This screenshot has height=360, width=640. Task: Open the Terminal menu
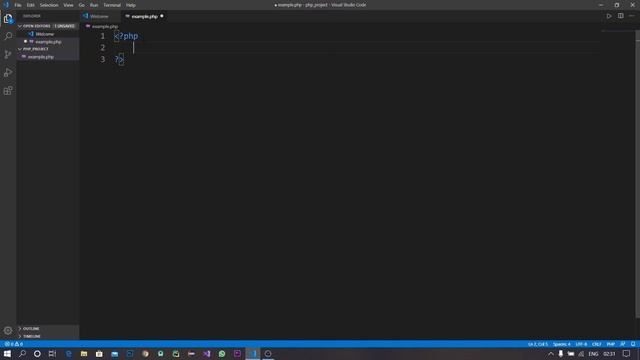point(112,5)
